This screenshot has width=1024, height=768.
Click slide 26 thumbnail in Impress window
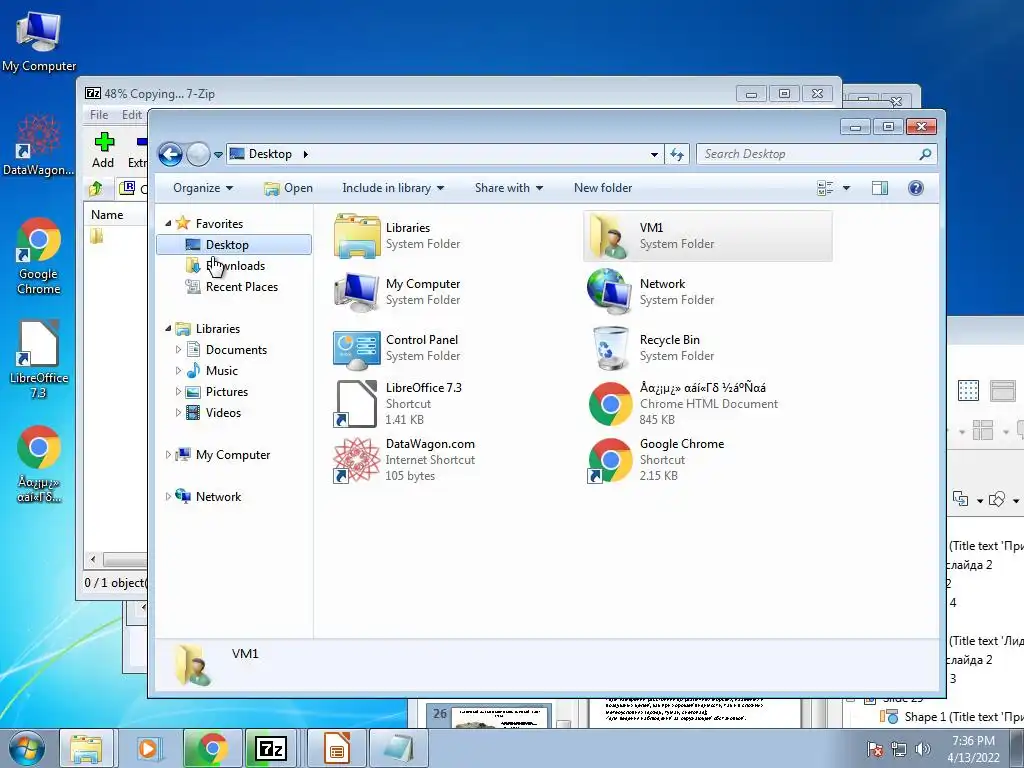click(500, 716)
